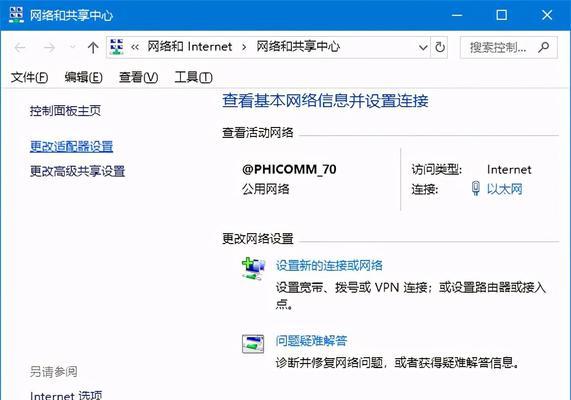Refresh the address bar view
The image size is (571, 400).
tap(440, 47)
